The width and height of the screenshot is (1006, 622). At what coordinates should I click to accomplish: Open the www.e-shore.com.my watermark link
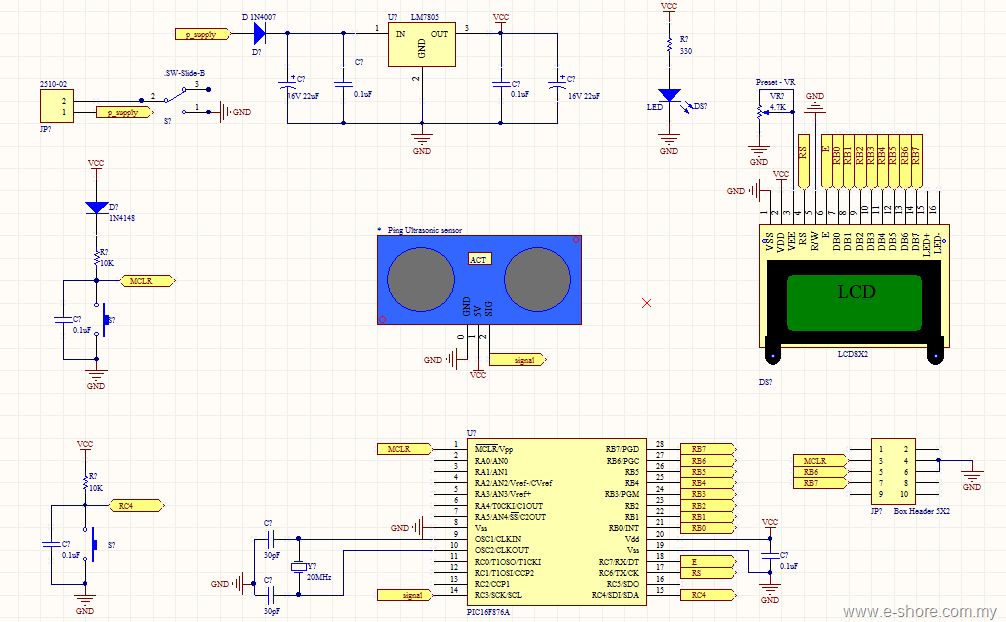[x=919, y=612]
